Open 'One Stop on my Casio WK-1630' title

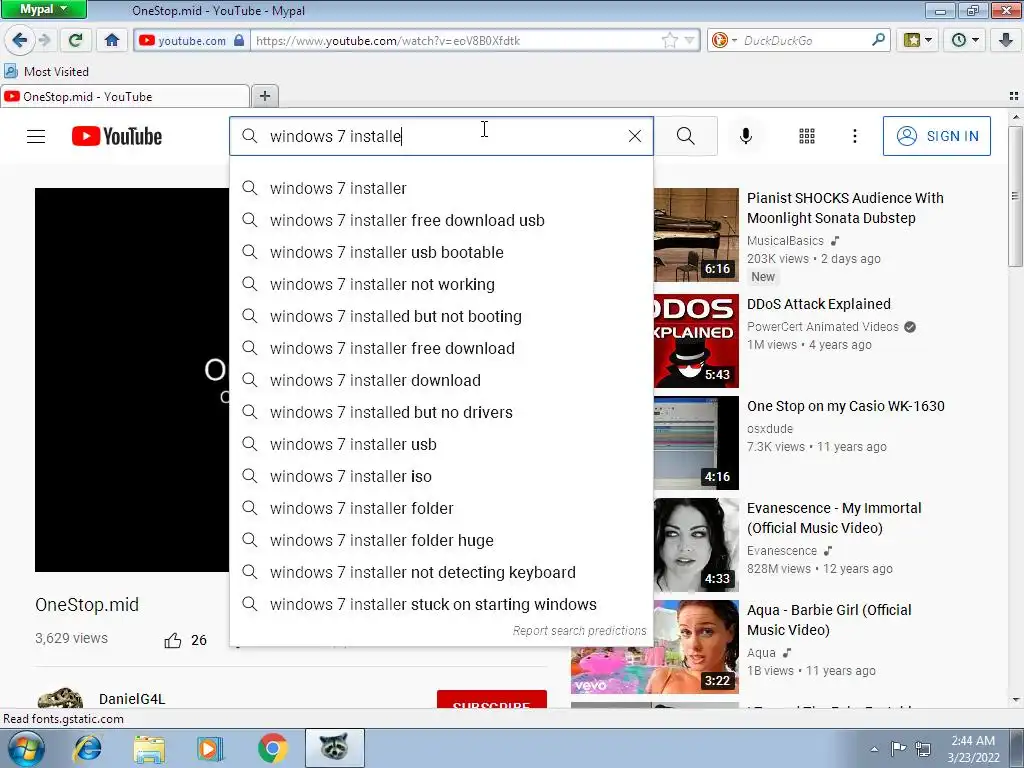pyautogui.click(x=846, y=406)
